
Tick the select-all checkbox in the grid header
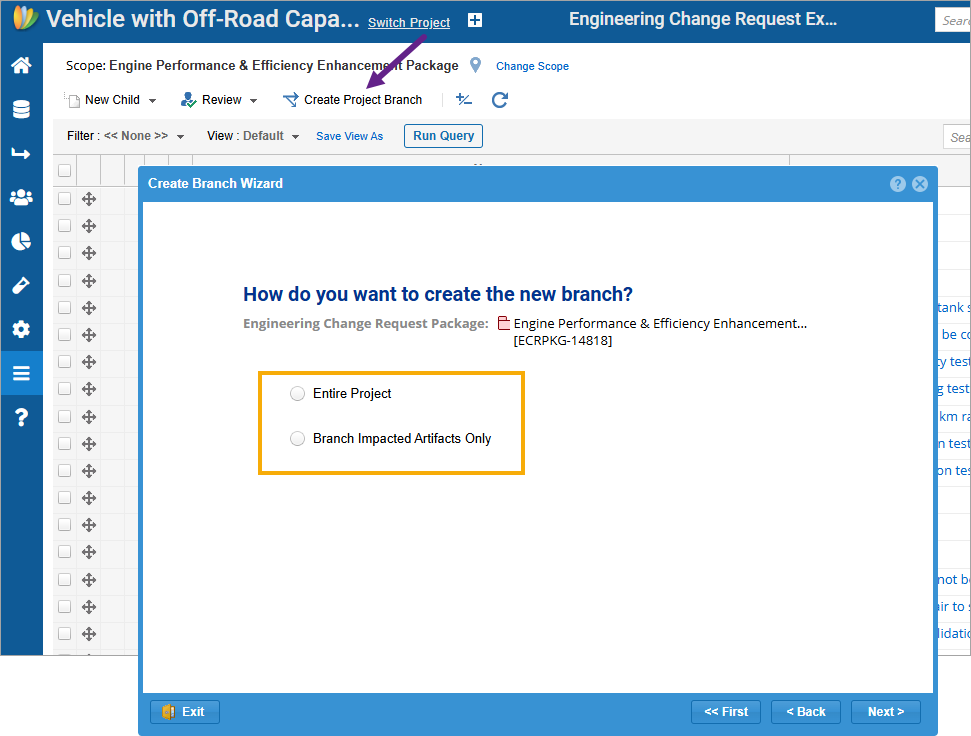[x=65, y=171]
